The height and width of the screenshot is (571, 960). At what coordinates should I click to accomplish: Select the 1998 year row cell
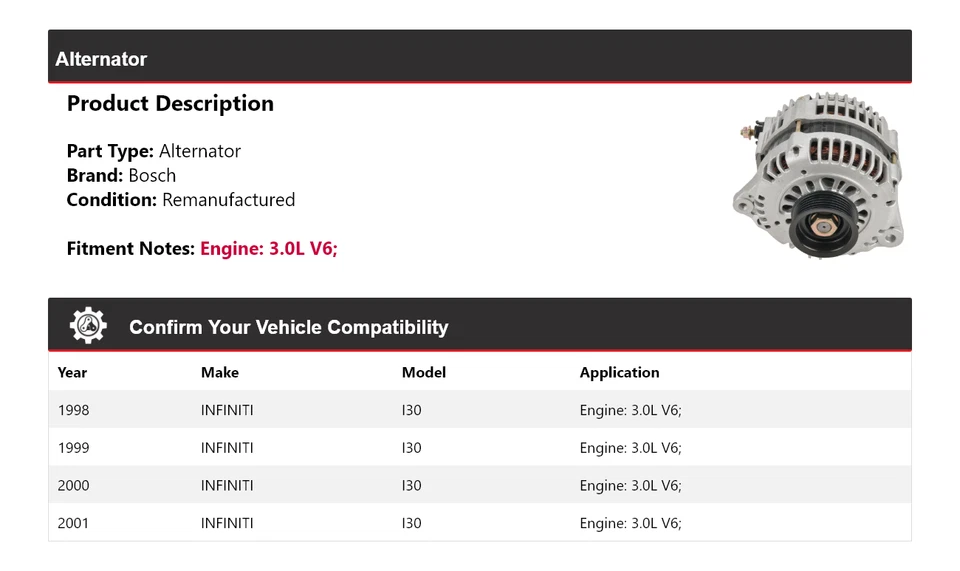coord(73,410)
